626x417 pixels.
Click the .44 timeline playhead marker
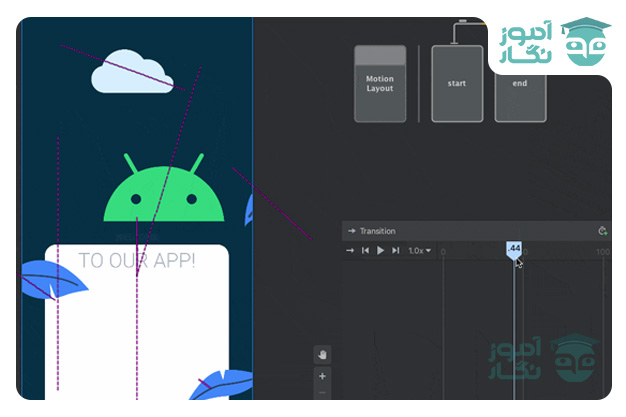tap(514, 249)
